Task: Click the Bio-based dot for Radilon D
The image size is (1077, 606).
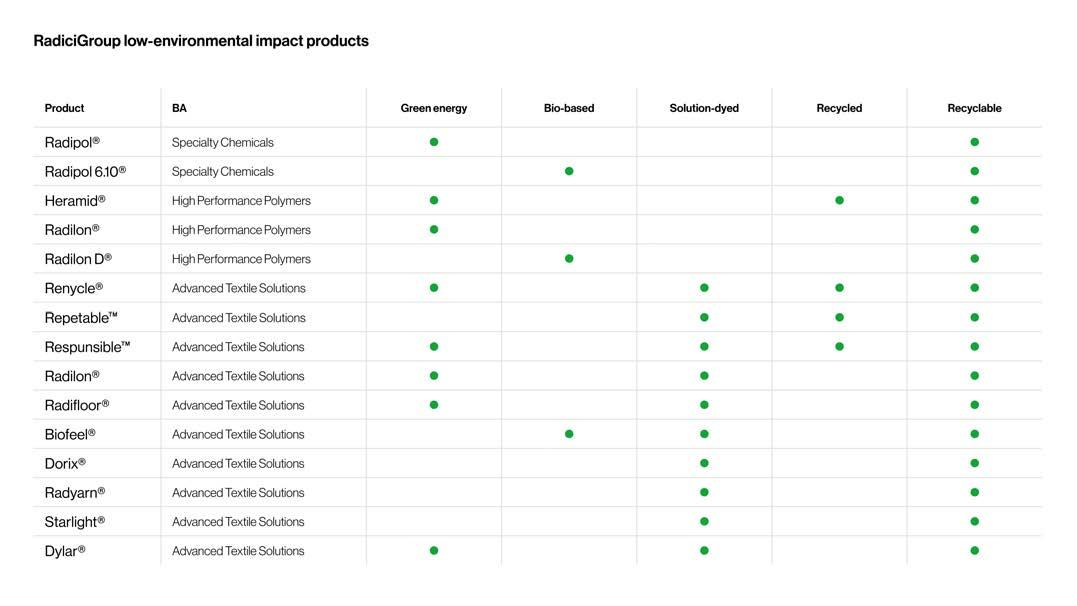Action: click(569, 259)
